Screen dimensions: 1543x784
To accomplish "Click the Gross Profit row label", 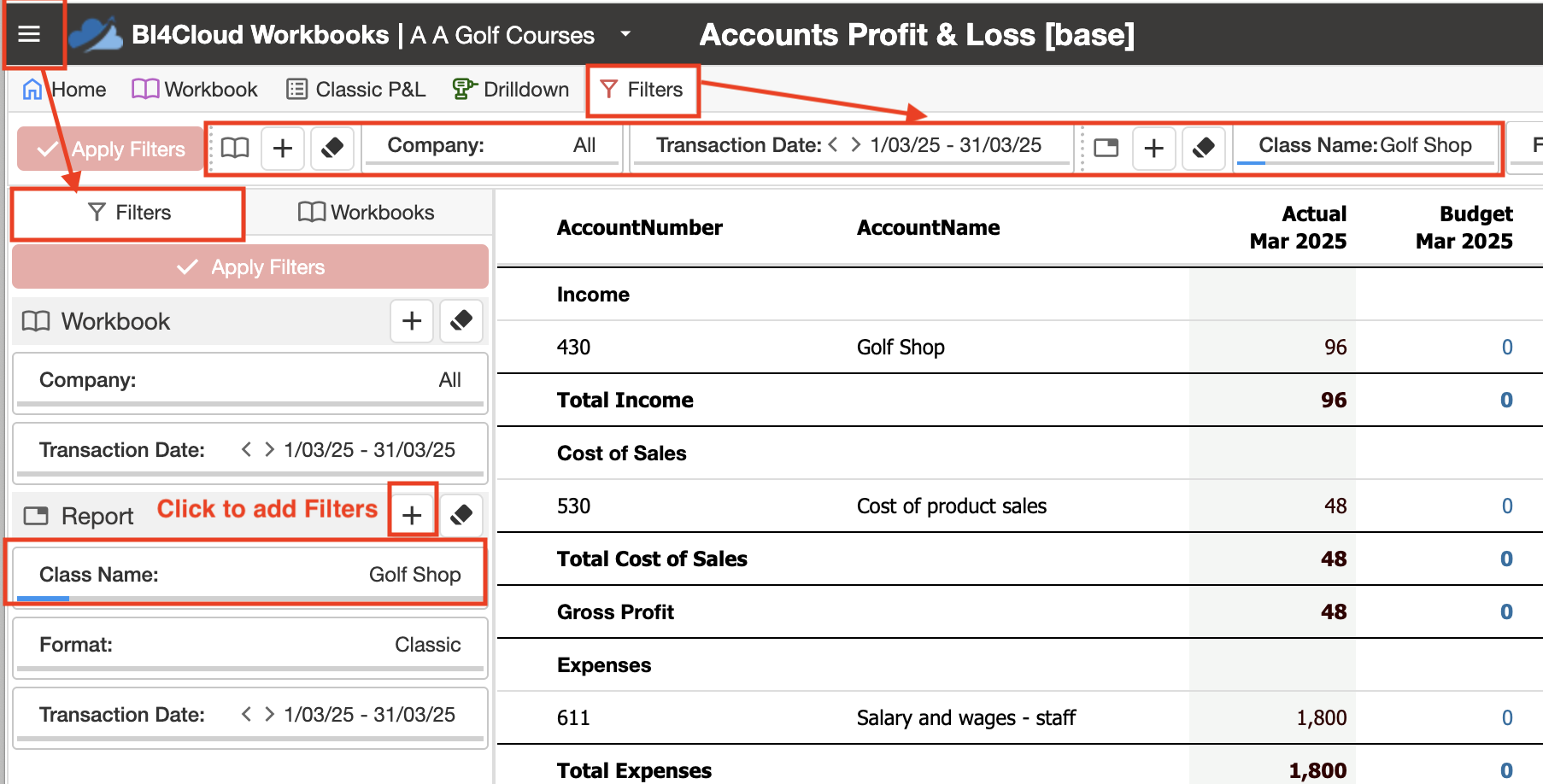I will point(615,612).
